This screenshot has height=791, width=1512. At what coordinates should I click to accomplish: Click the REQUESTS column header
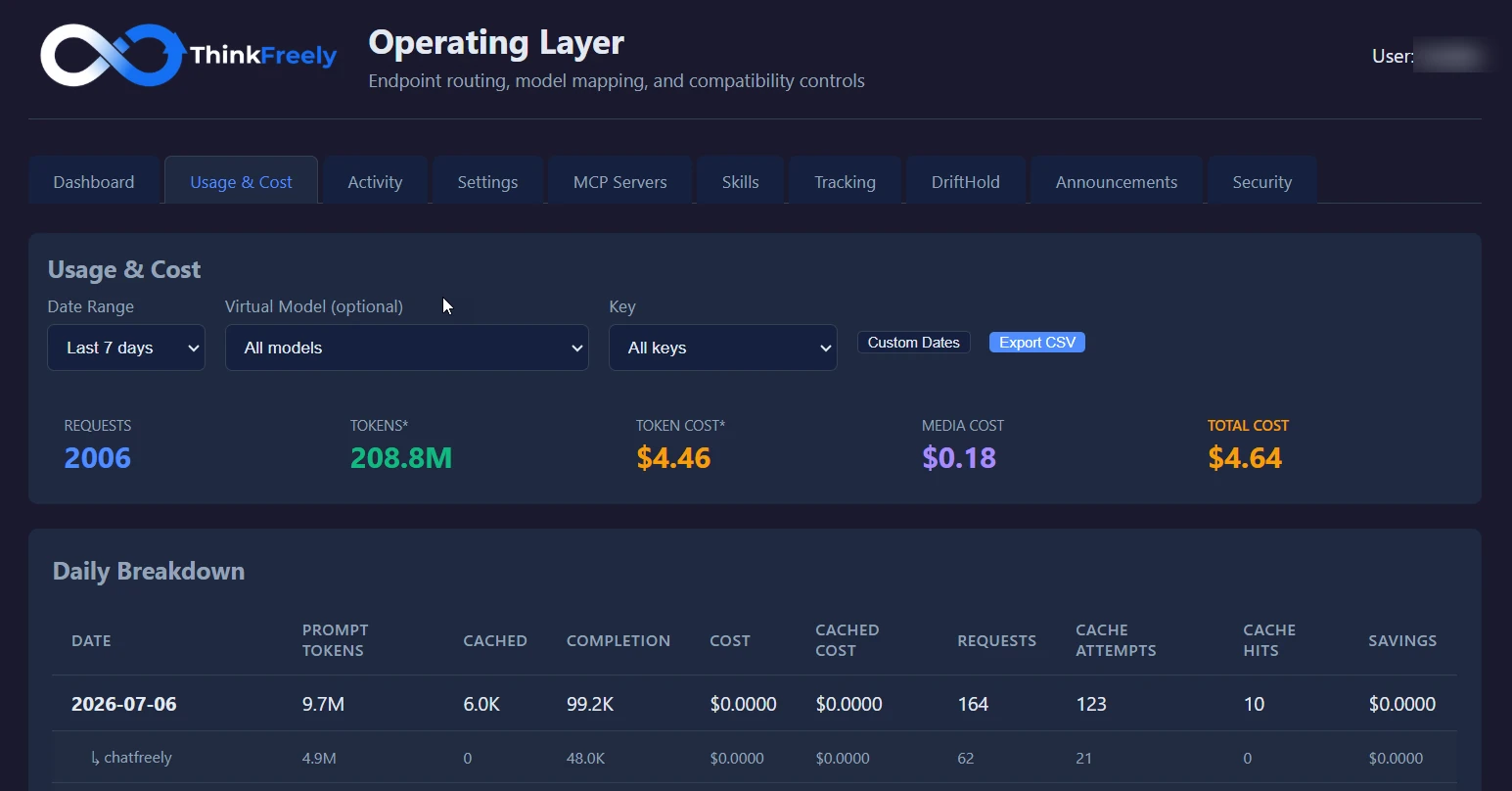pyautogui.click(x=996, y=640)
